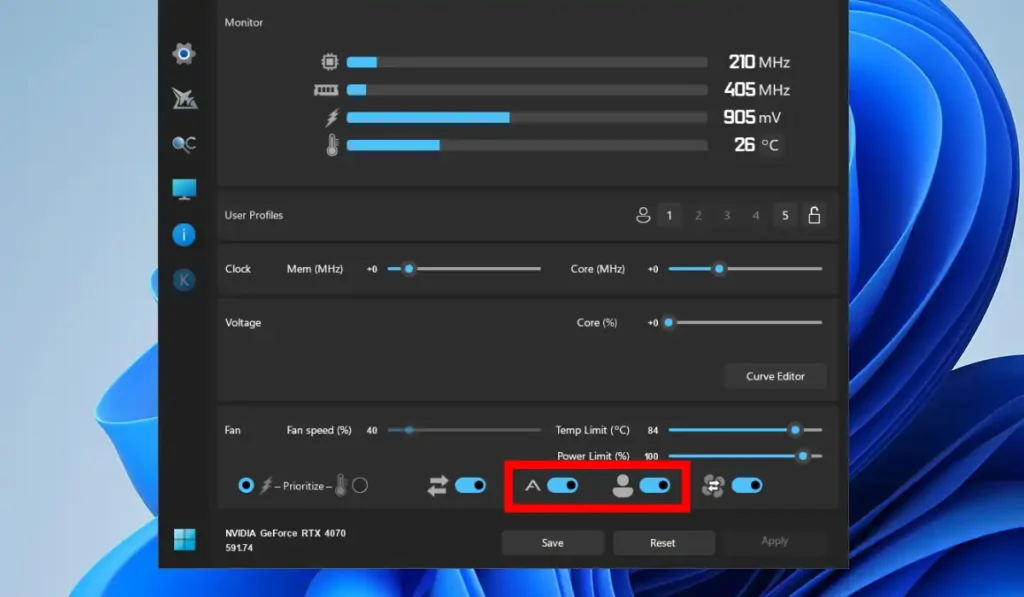Image resolution: width=1024 pixels, height=597 pixels.
Task: Select the thermometer Prioritize radio button
Action: [358, 485]
